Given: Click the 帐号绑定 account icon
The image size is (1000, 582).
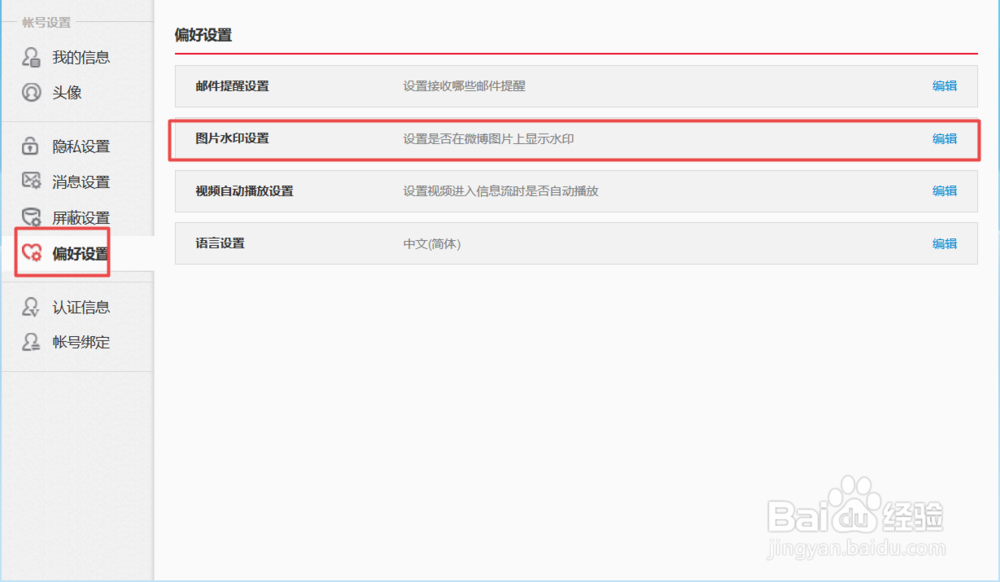Looking at the screenshot, I should [31, 342].
